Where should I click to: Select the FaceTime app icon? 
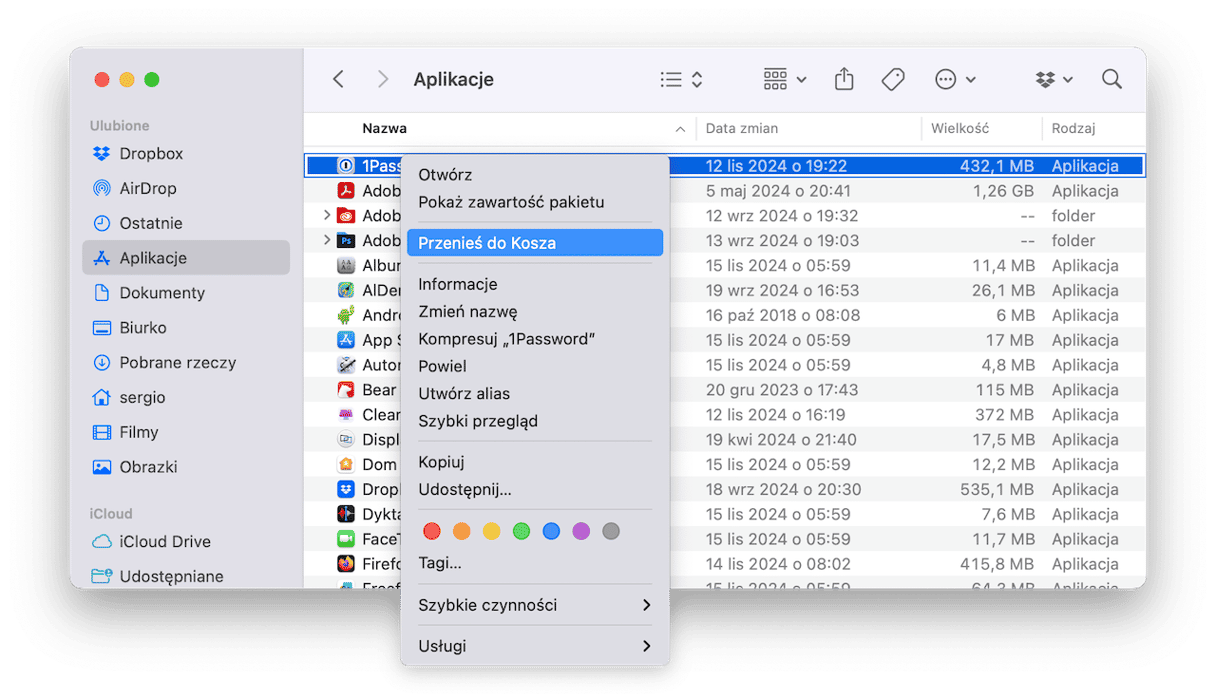click(x=346, y=539)
